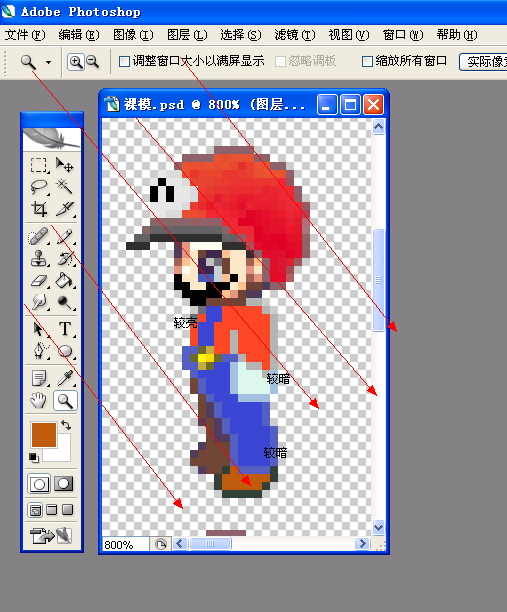The height and width of the screenshot is (612, 507).
Task: Select the Eraser tool
Action: click(39, 280)
